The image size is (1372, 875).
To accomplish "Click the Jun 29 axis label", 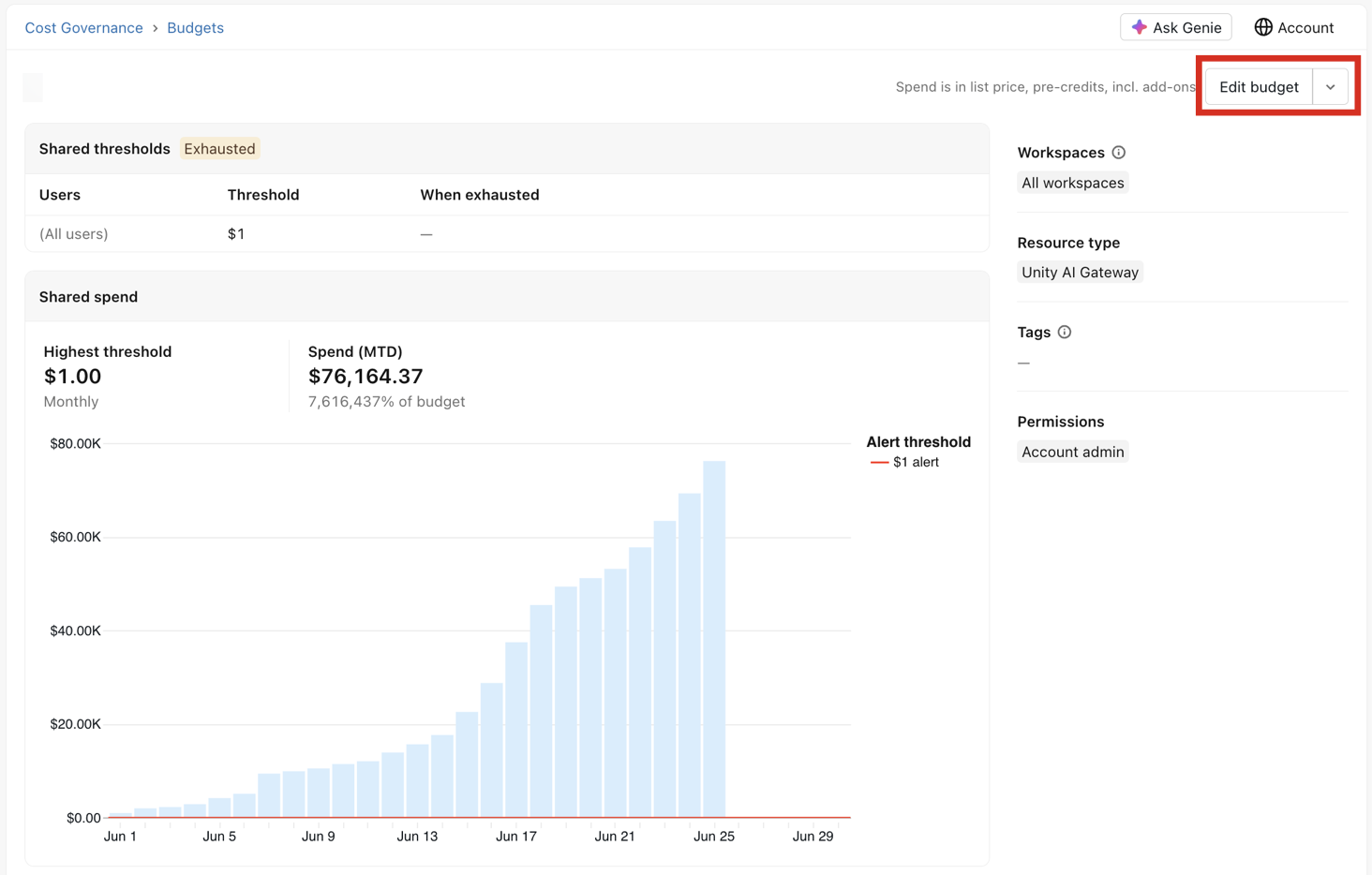I will point(813,837).
